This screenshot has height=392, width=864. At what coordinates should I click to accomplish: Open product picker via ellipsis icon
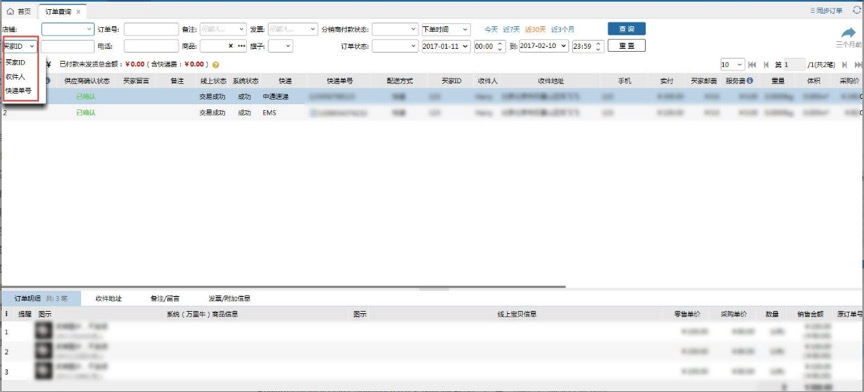point(241,46)
